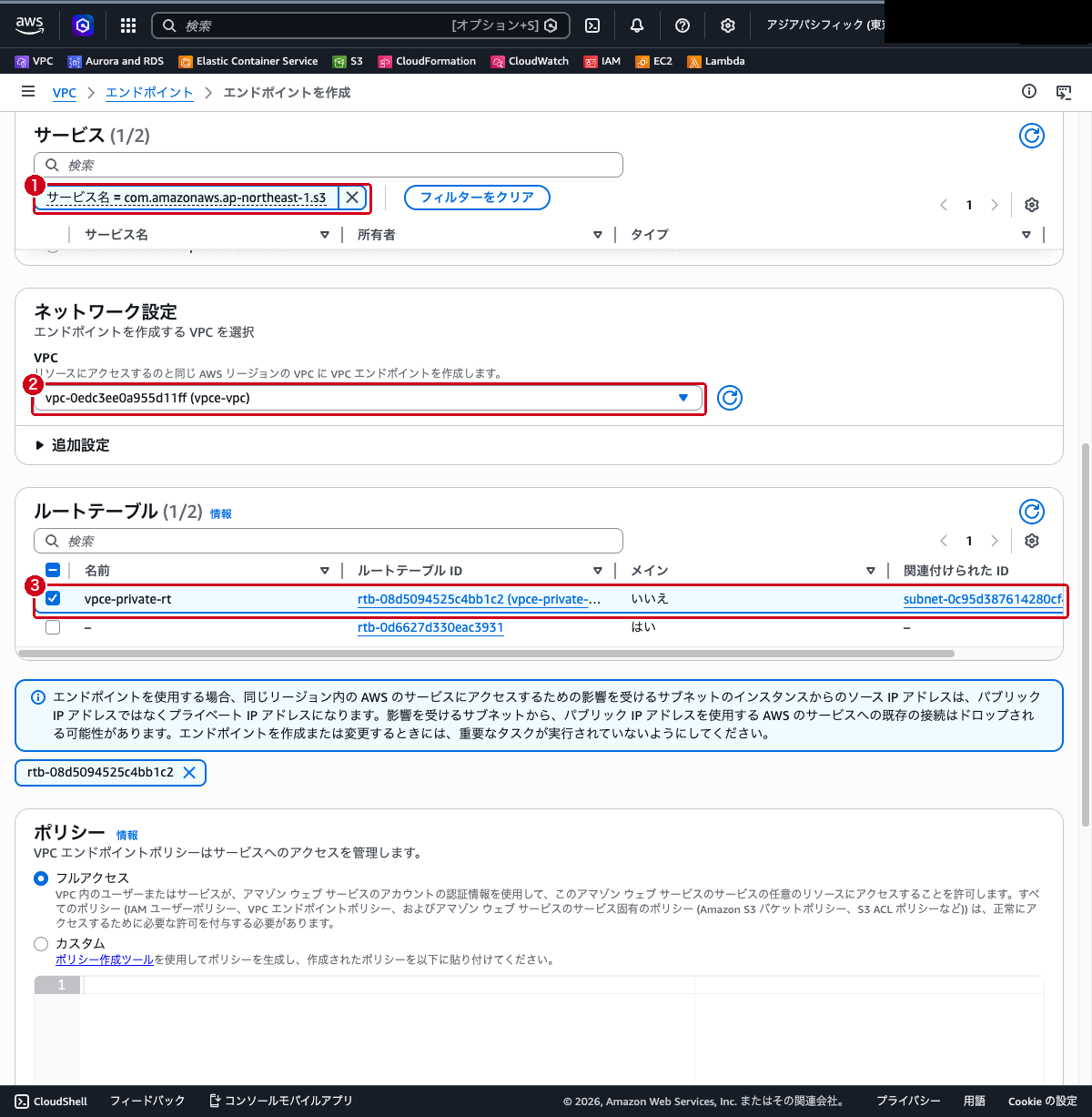Screen dimensions: 1092x1117
Task: Open the S3 shortcut
Action: coord(348,61)
